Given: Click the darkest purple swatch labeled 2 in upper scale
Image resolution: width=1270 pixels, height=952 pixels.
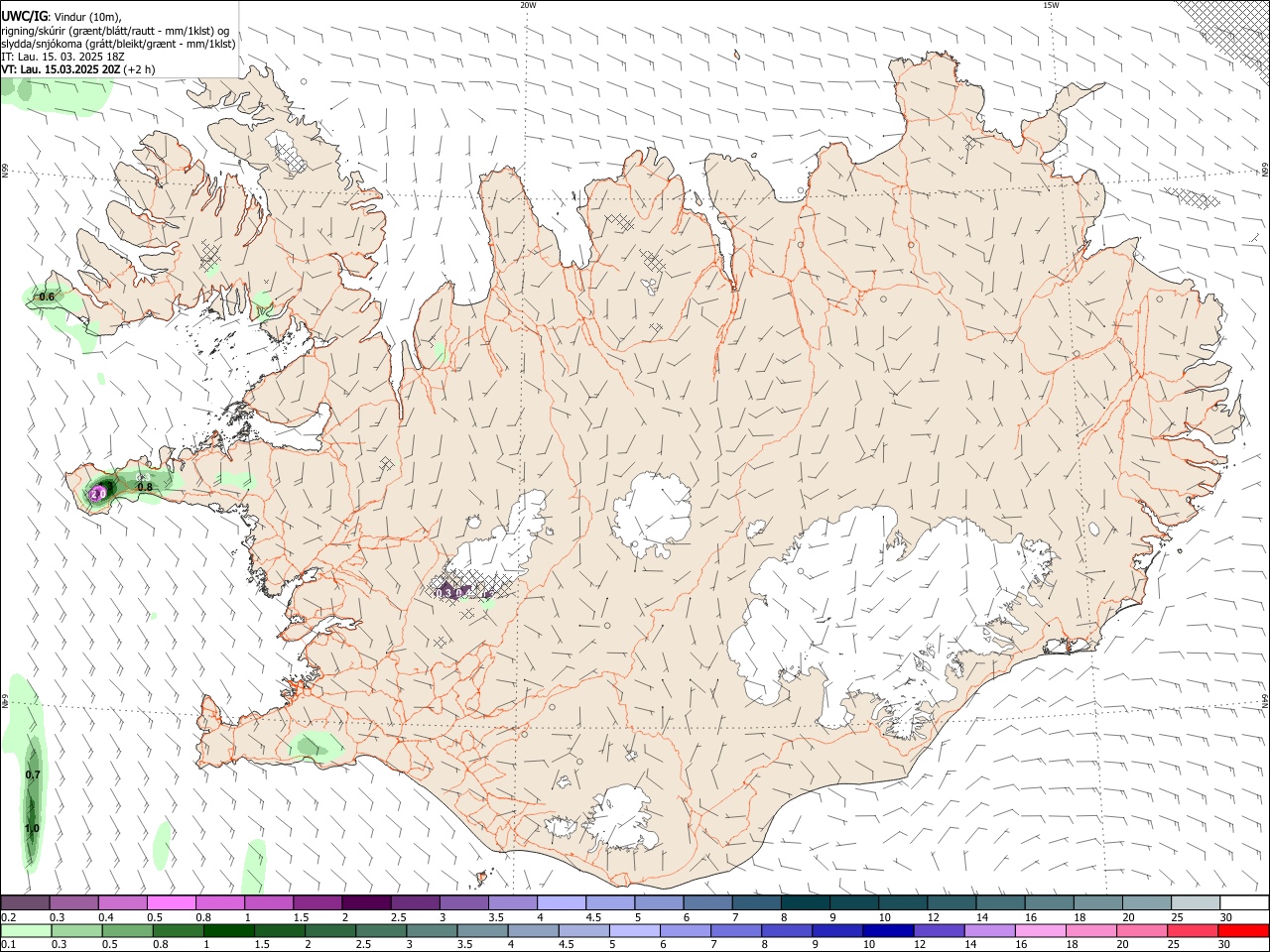Looking at the screenshot, I should pyautogui.click(x=366, y=902).
